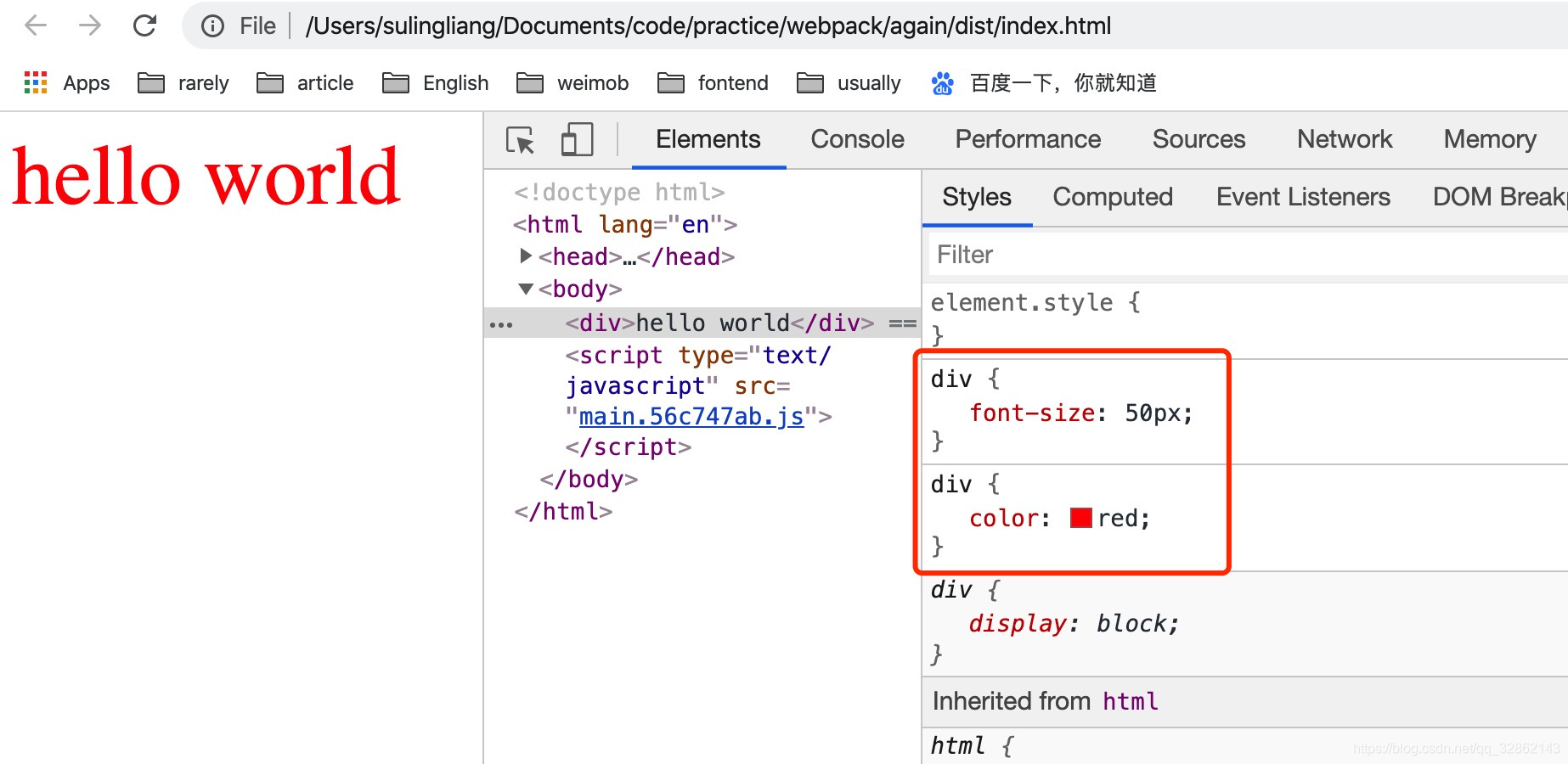This screenshot has width=1568, height=764.
Task: Select the closing </body> tag row
Action: [589, 480]
